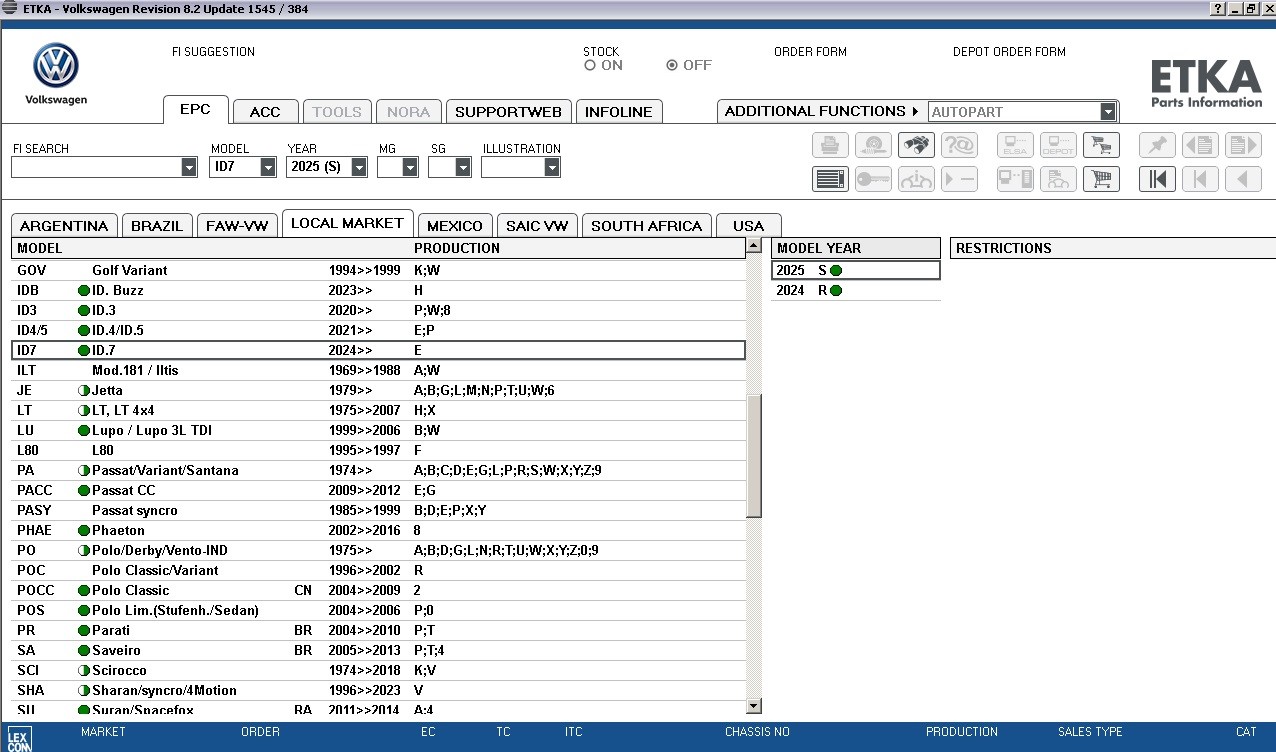Click the DEPOT icon button
The image size is (1276, 752).
coord(1058,146)
